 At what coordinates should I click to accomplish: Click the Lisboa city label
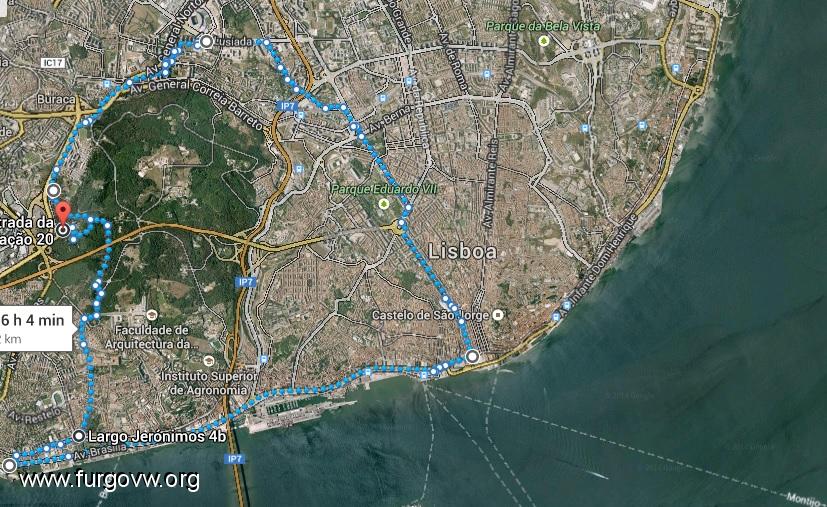point(462,251)
